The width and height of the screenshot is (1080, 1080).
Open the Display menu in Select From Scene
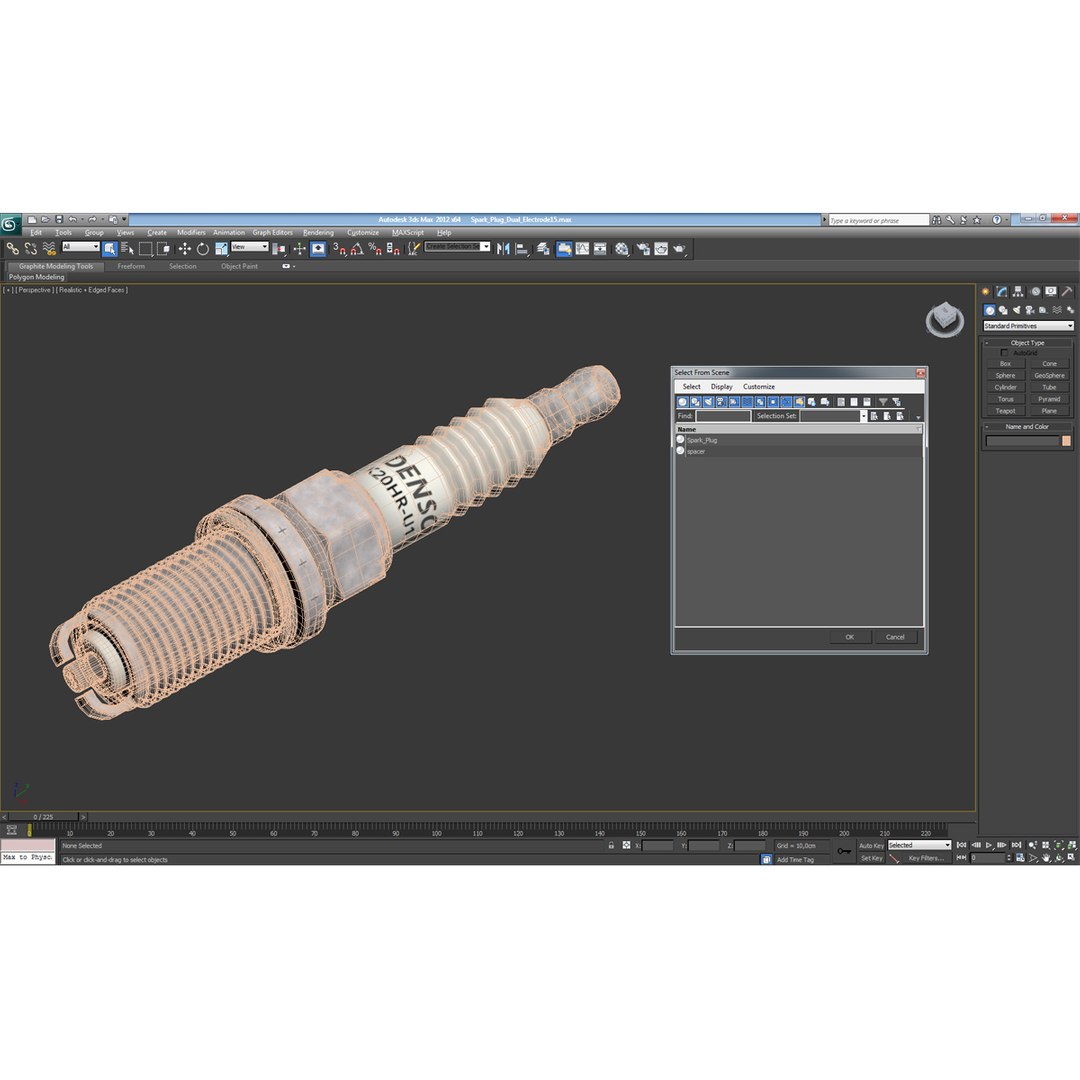(721, 386)
